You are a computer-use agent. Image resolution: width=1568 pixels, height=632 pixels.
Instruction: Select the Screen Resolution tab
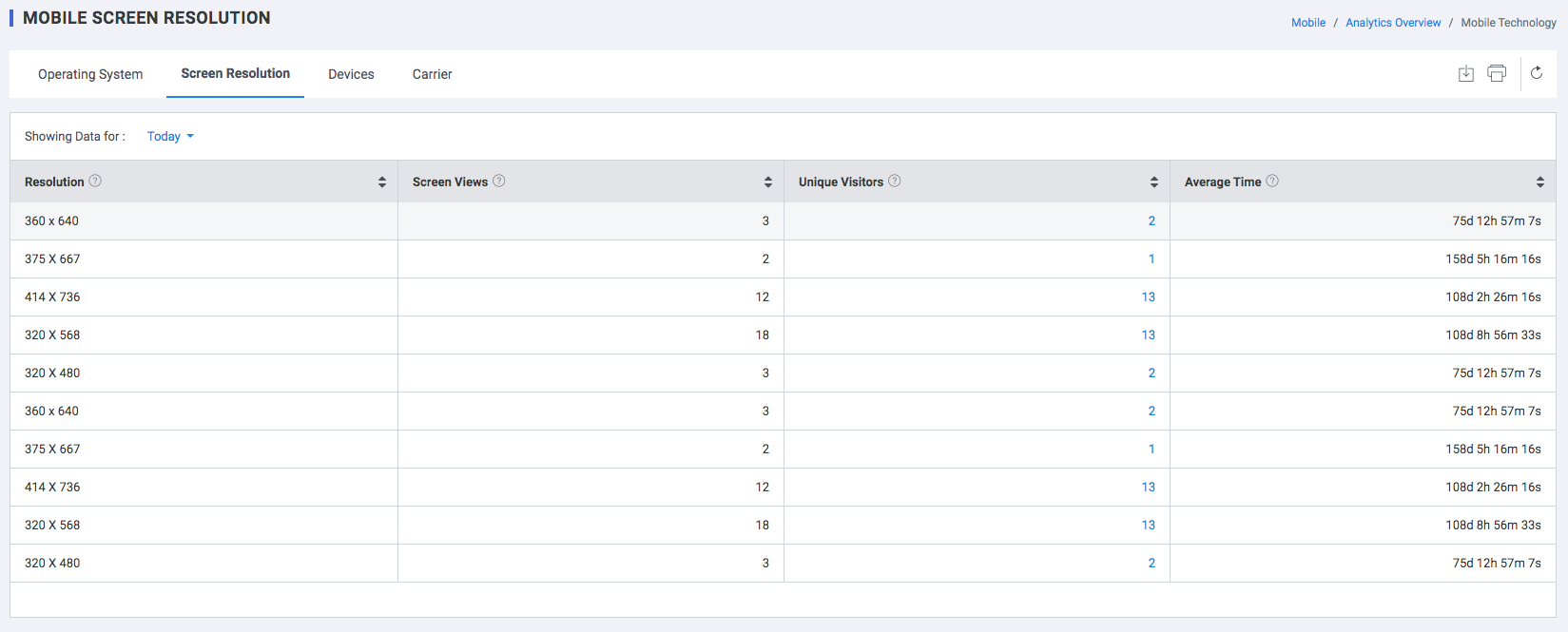coord(236,73)
